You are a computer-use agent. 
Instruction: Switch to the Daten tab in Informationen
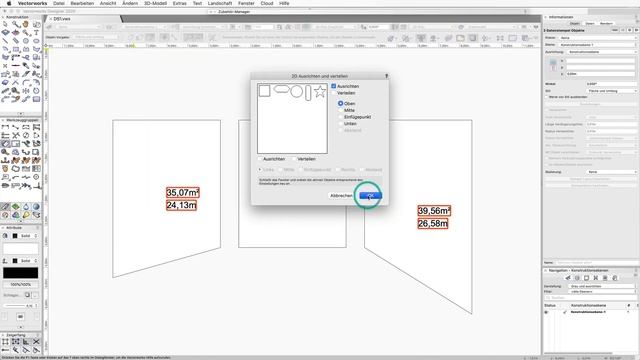point(590,24)
